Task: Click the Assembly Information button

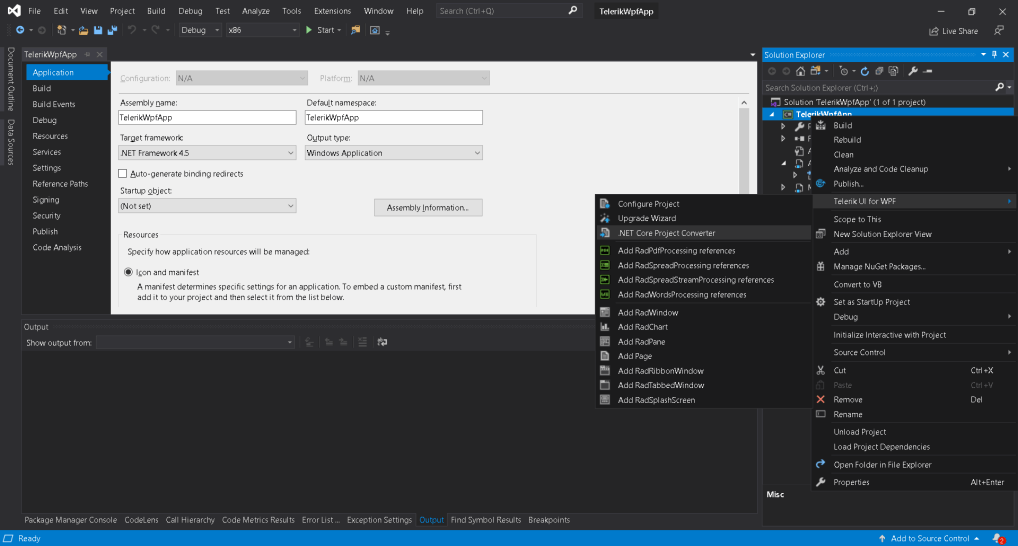Action: (x=428, y=208)
